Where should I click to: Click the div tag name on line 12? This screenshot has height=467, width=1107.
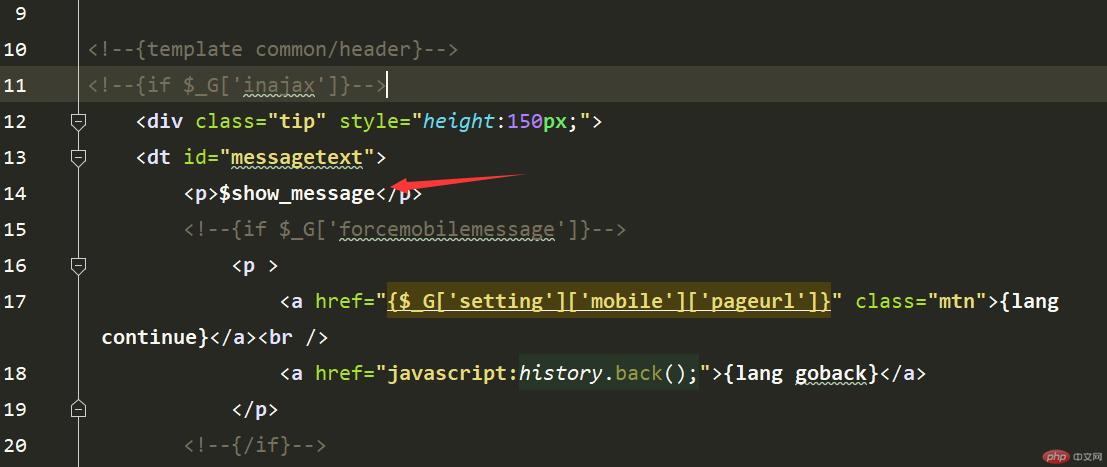click(166, 122)
